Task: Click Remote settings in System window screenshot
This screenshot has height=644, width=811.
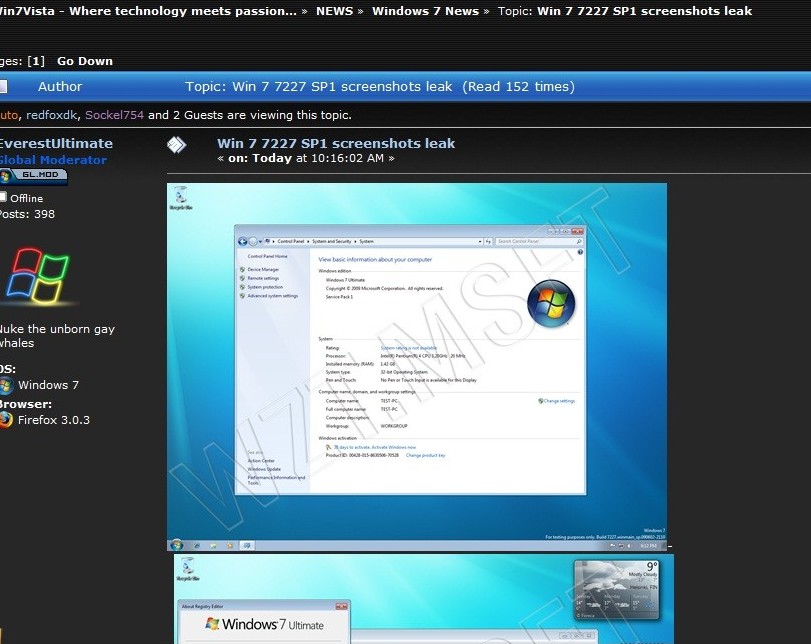Action: (x=263, y=278)
